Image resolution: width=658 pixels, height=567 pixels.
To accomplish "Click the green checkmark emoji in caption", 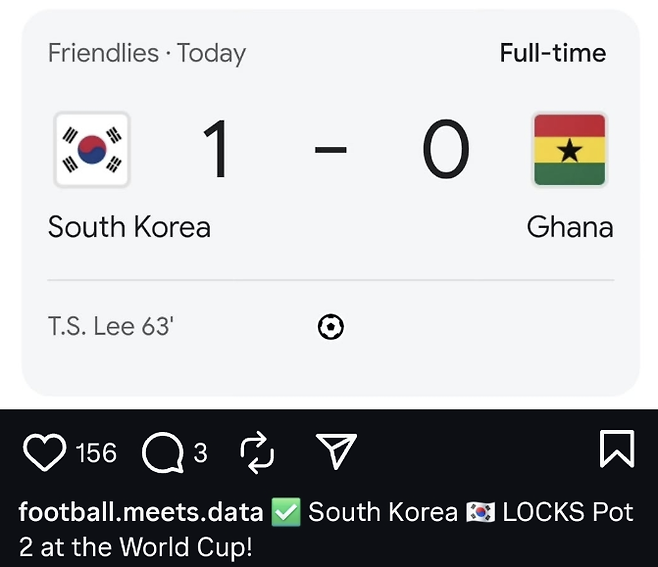I will [x=286, y=513].
